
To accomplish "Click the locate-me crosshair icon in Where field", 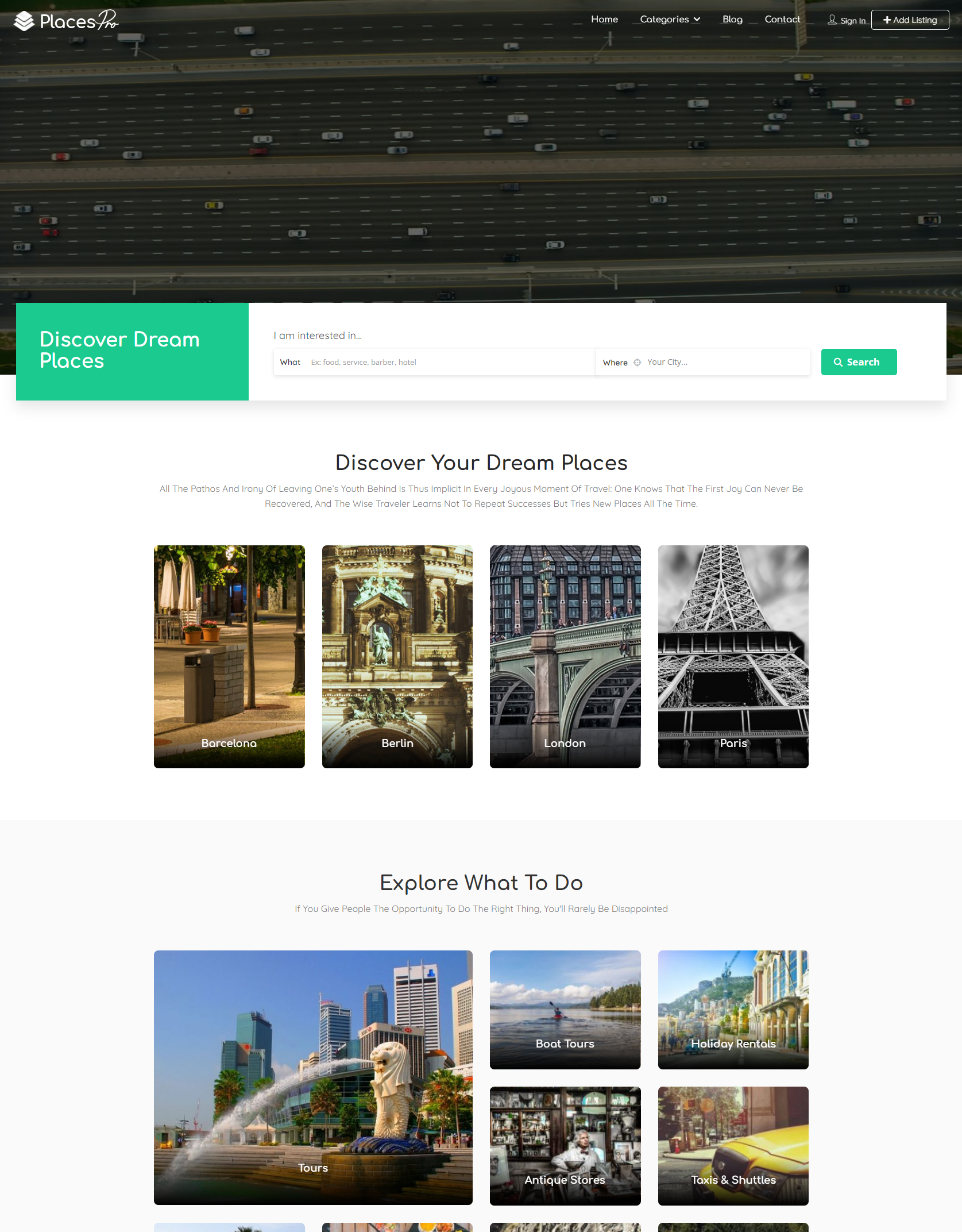I will click(x=637, y=363).
